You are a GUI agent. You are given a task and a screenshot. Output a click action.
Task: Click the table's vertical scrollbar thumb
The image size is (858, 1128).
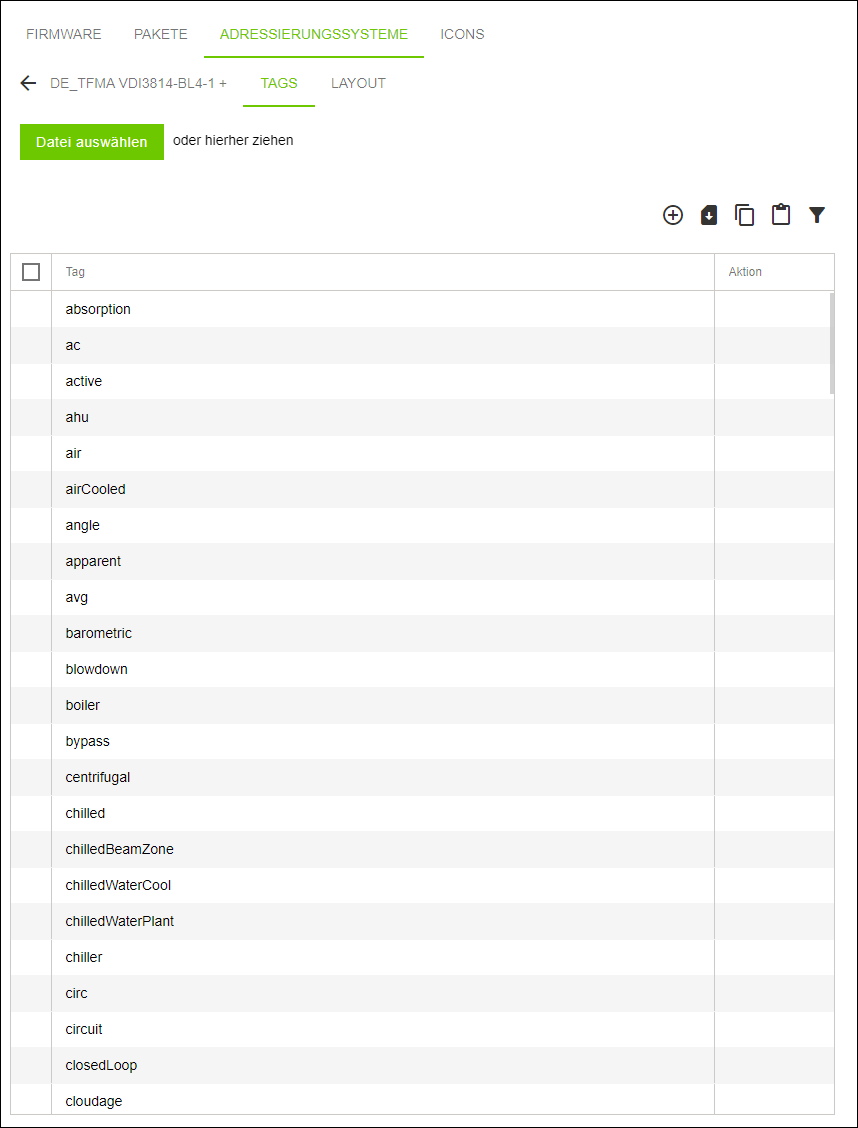[x=832, y=343]
